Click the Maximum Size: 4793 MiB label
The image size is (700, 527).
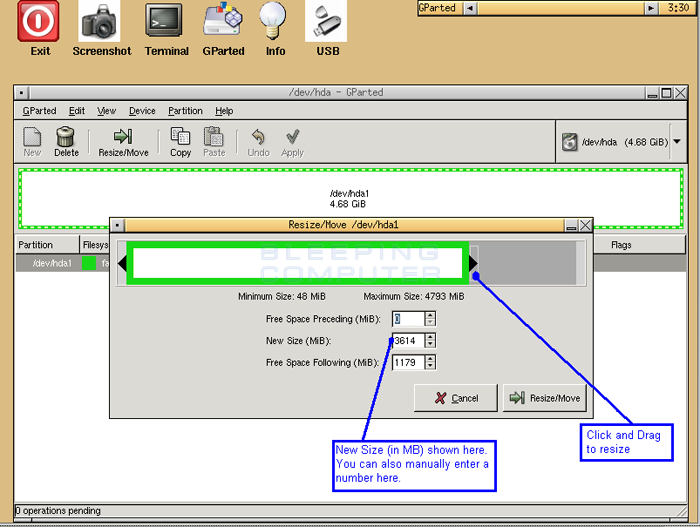tap(414, 297)
